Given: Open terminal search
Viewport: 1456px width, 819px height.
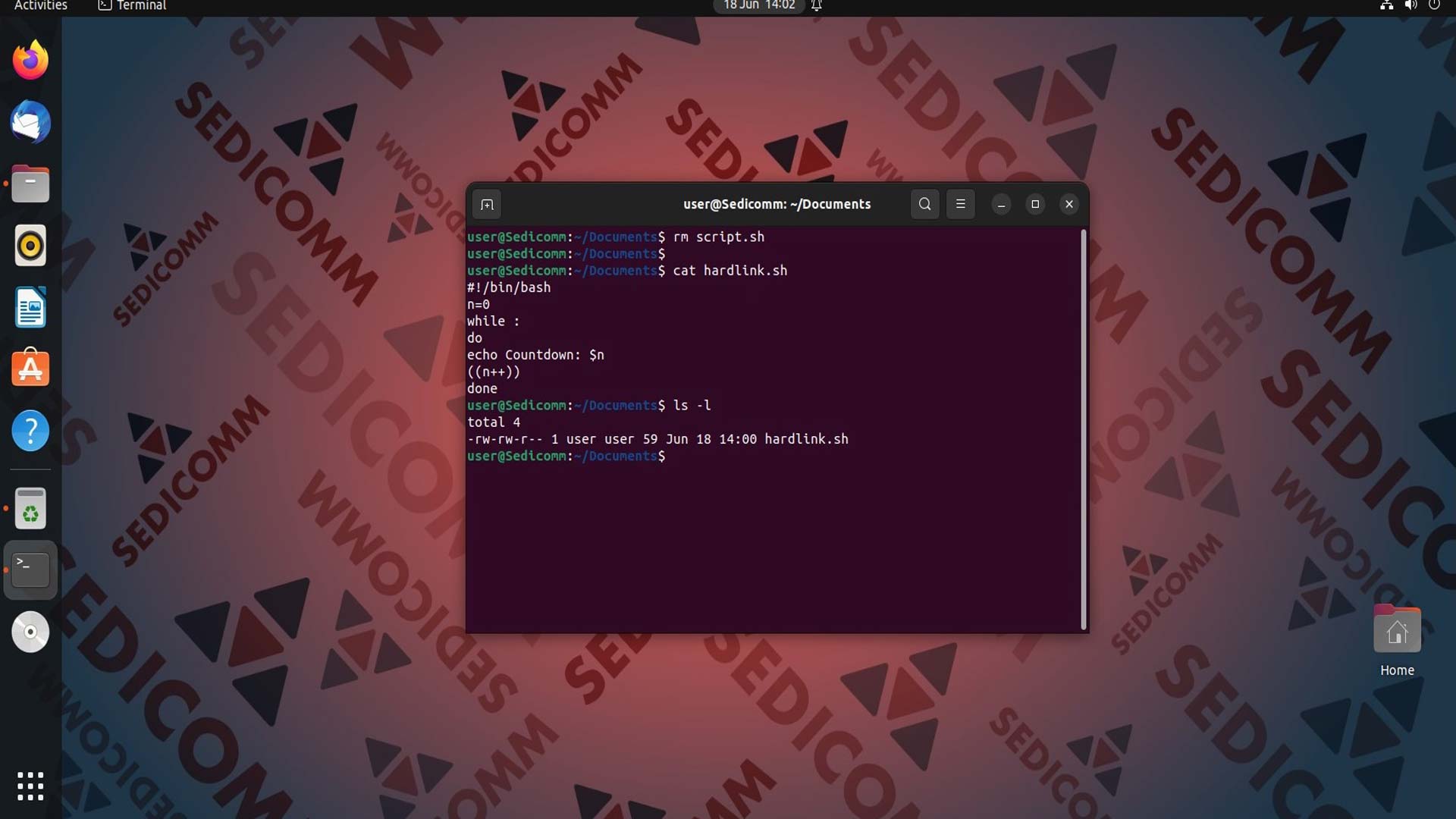Looking at the screenshot, I should [924, 204].
